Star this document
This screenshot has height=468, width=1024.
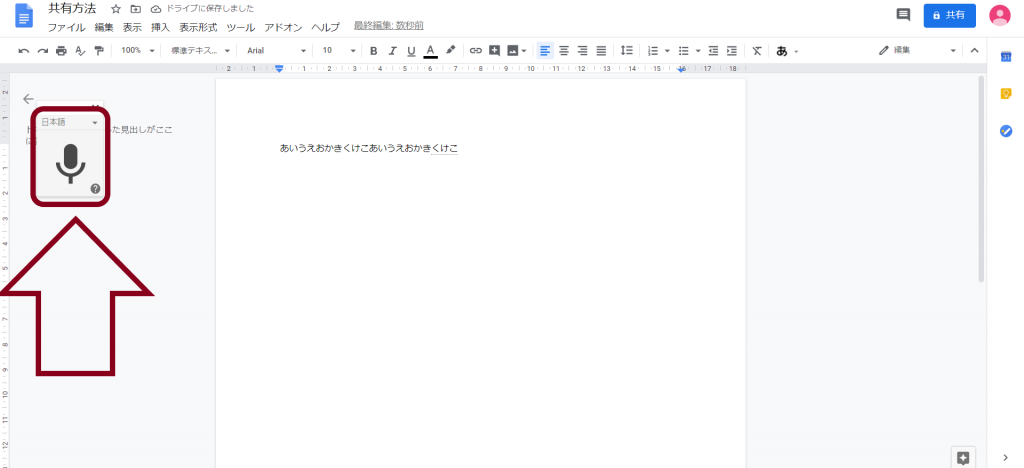tap(116, 9)
